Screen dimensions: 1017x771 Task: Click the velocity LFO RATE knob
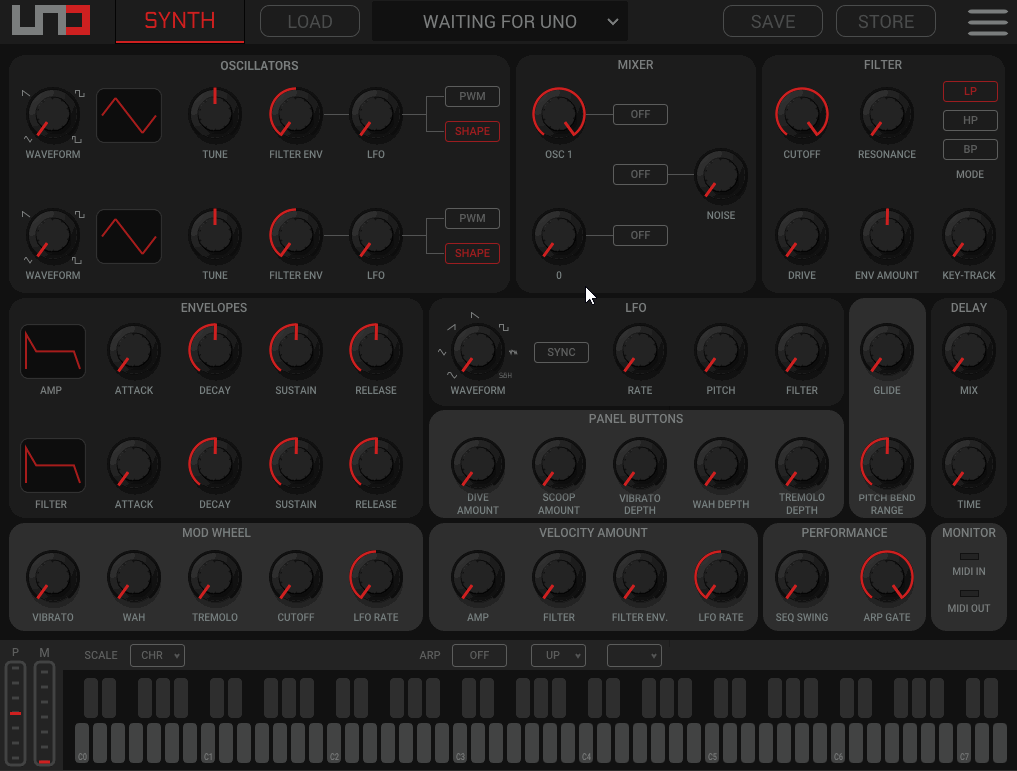(x=721, y=578)
